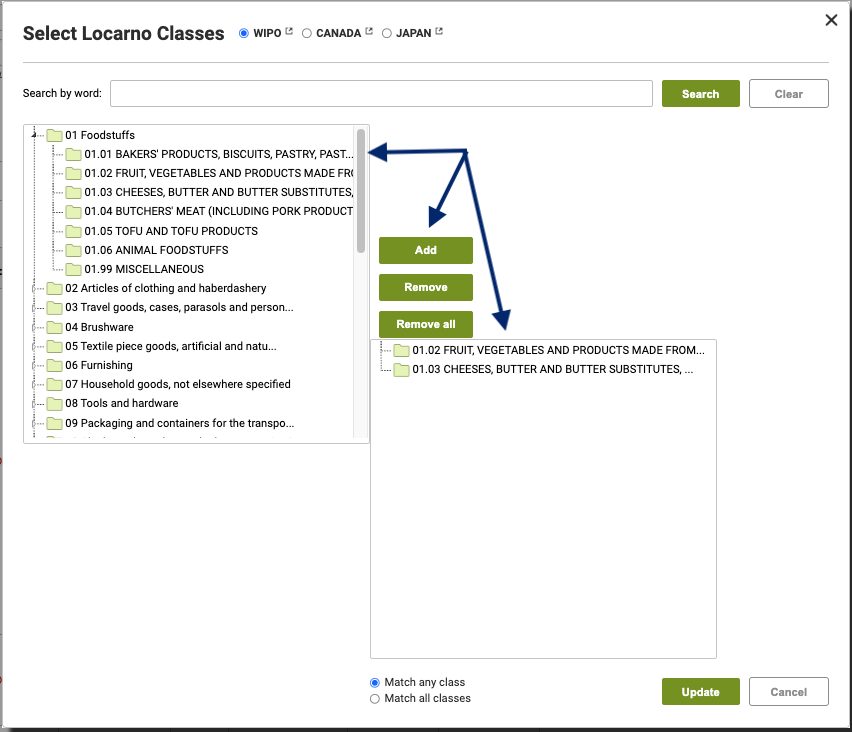Open JAPAN external link icon
The image size is (852, 732).
click(439, 32)
